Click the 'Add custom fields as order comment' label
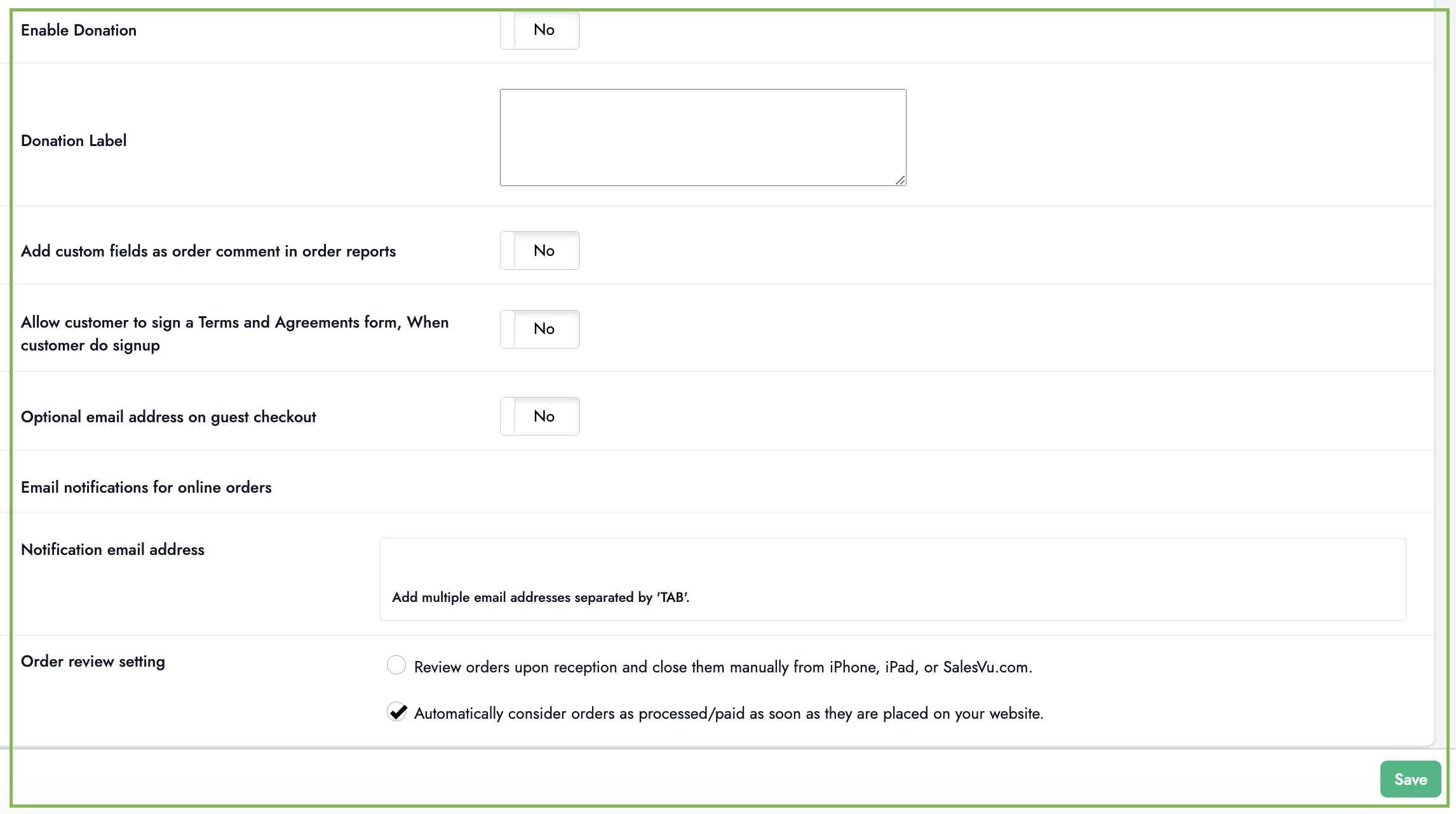Viewport: 1456px width, 814px height. (x=208, y=251)
